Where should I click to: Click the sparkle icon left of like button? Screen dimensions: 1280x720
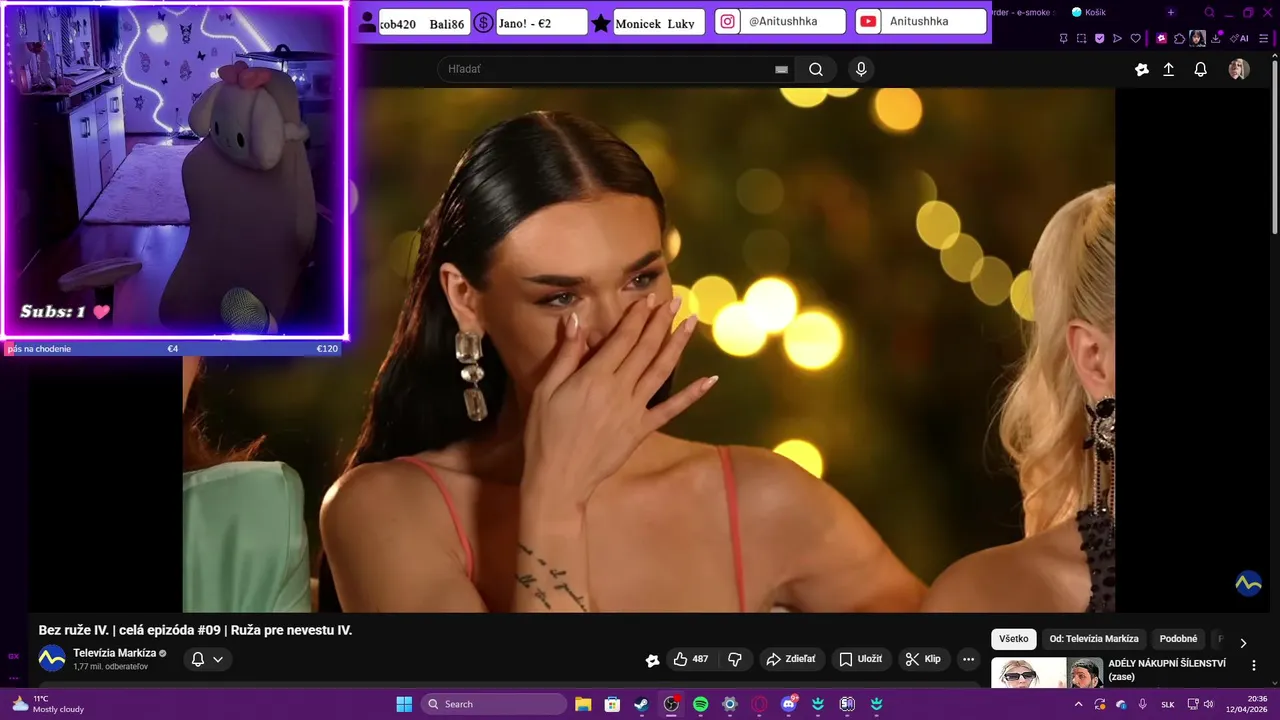click(653, 660)
